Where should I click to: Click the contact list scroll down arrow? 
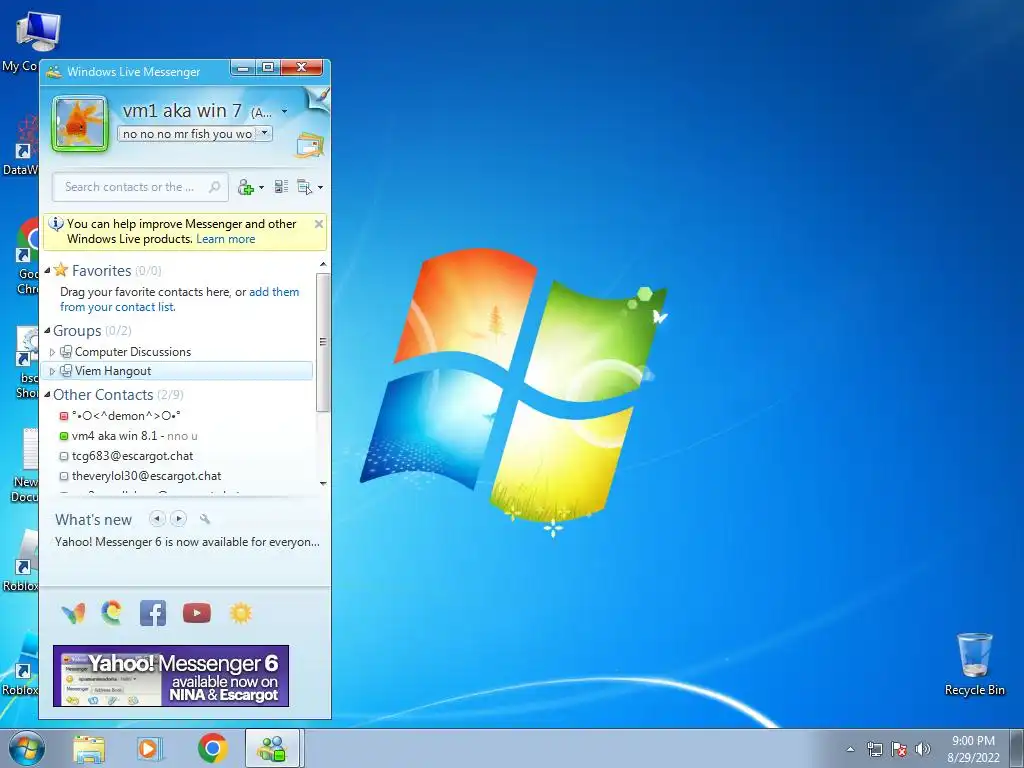323,483
